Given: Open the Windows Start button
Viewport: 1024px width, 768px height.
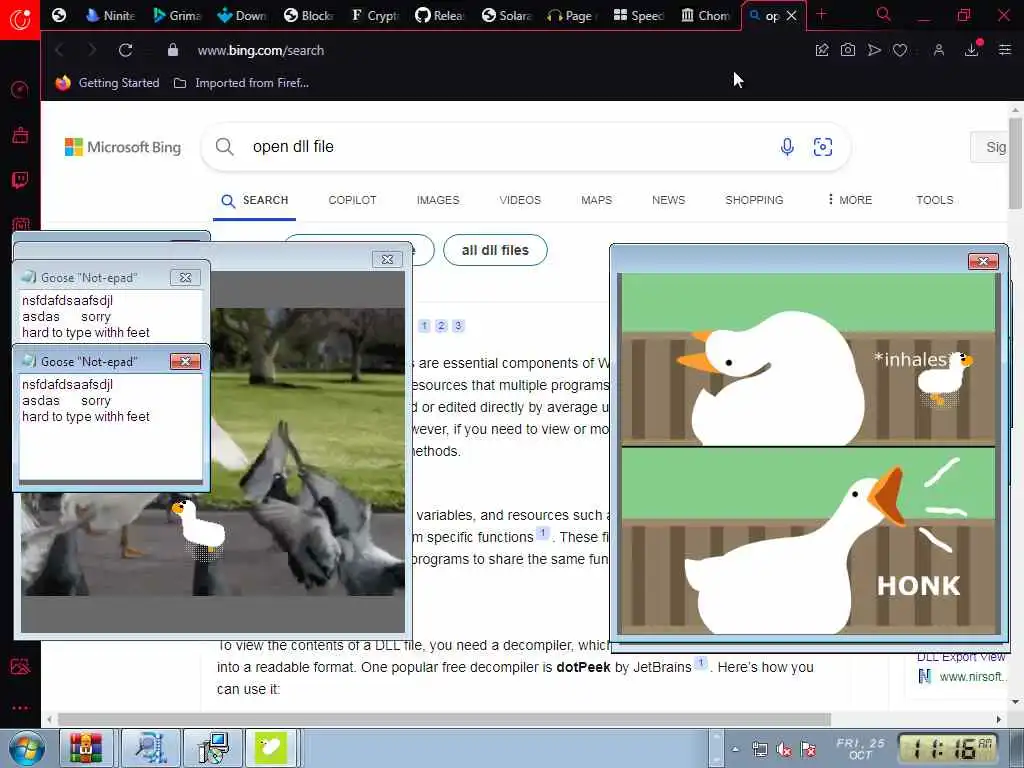Looking at the screenshot, I should [25, 748].
